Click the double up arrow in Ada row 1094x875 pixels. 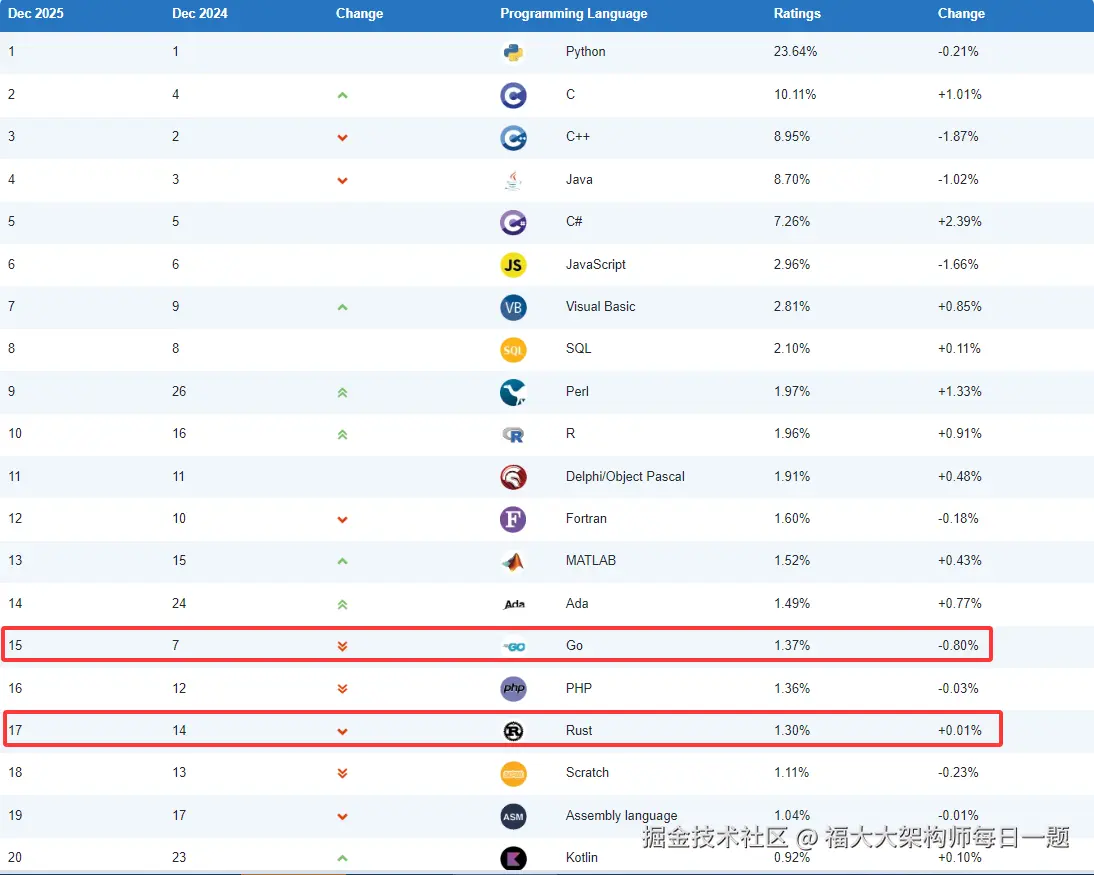342,605
